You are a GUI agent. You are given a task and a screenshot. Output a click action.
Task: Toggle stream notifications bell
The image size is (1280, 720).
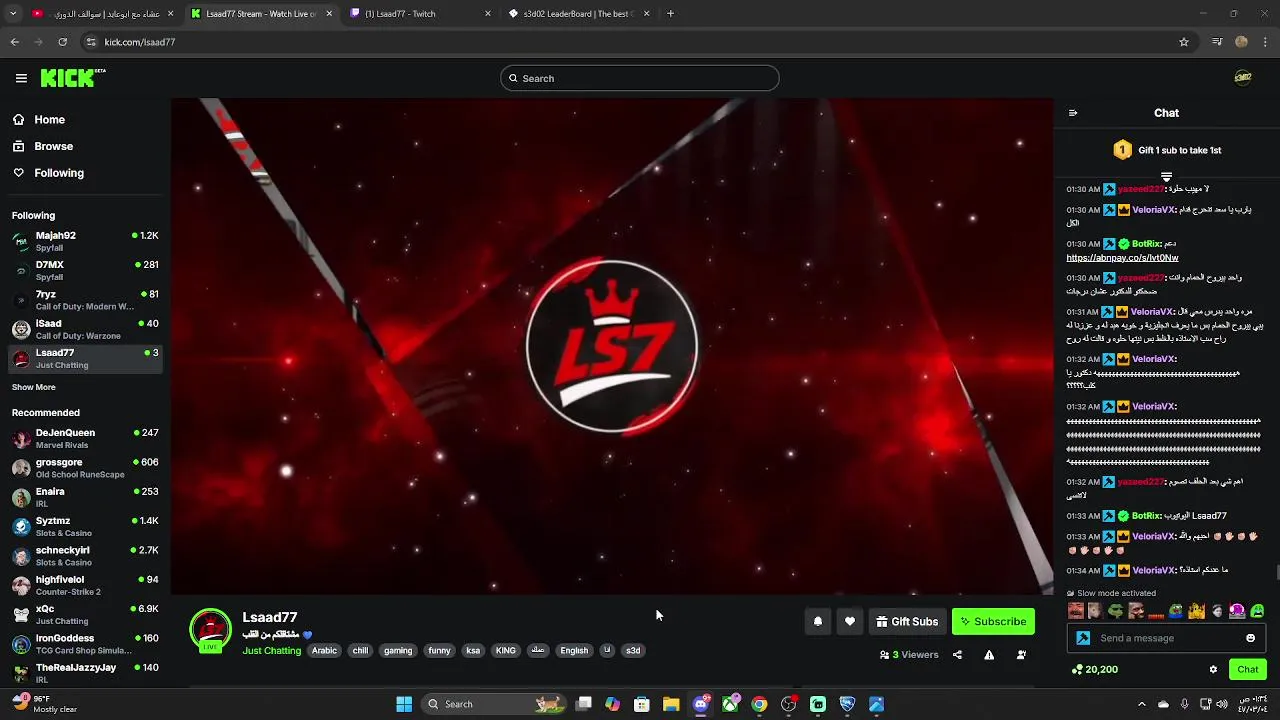[818, 621]
